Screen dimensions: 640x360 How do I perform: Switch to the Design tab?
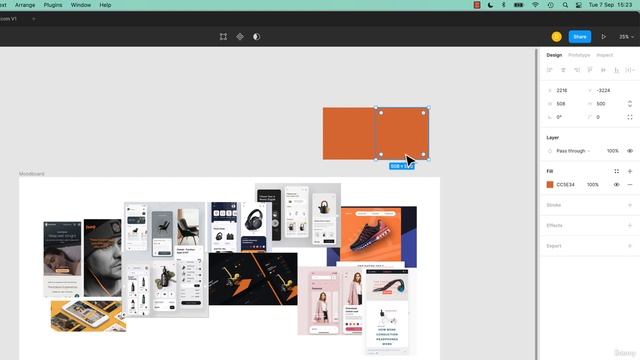click(554, 55)
